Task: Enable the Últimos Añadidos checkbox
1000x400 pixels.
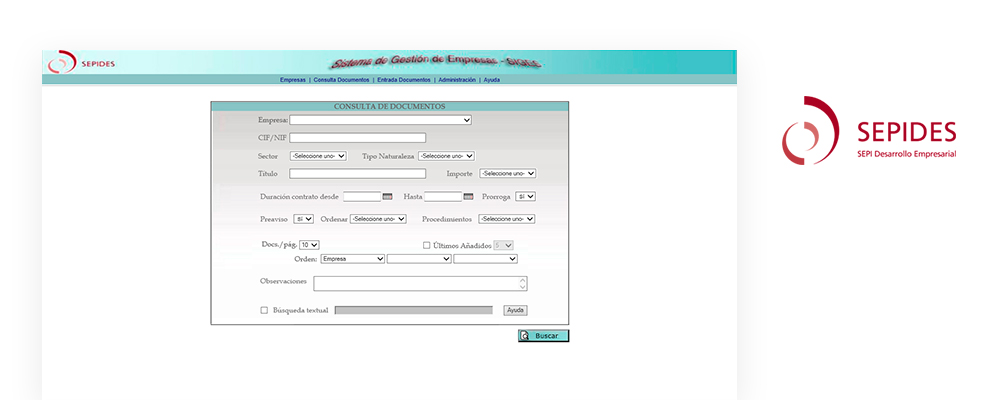Action: [x=427, y=245]
